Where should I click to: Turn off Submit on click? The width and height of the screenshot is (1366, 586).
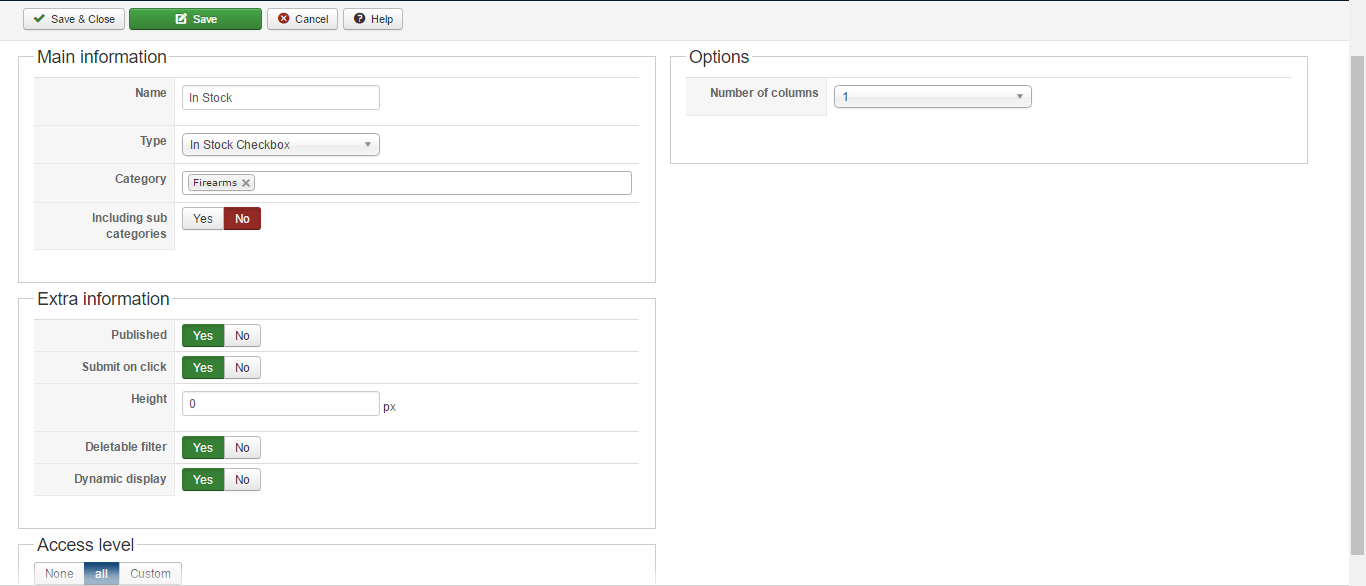pyautogui.click(x=242, y=368)
